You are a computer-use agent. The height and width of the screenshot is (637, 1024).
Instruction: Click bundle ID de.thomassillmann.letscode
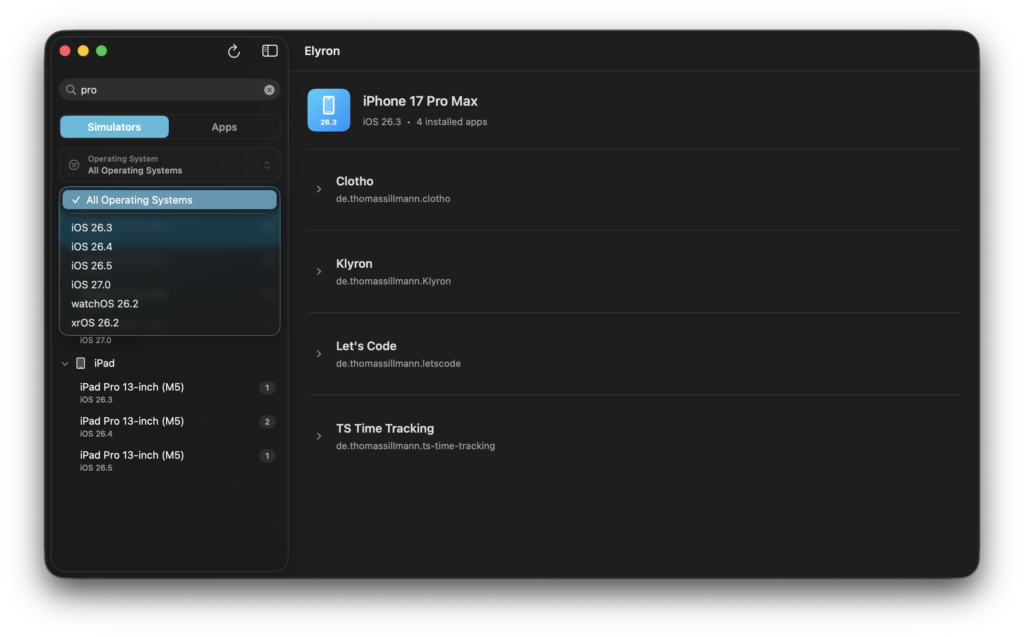398,363
